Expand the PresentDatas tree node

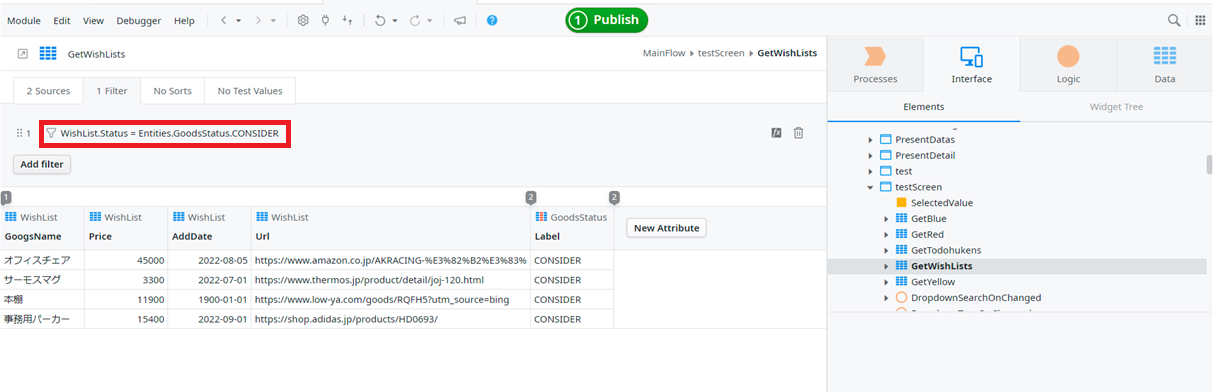pos(870,139)
